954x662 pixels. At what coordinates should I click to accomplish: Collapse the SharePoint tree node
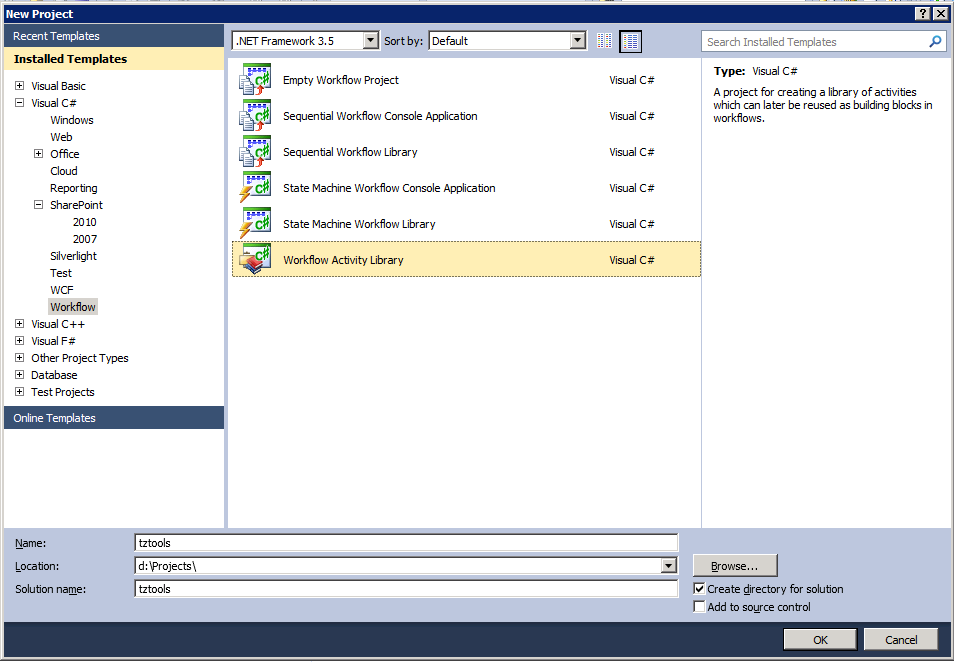[x=38, y=205]
